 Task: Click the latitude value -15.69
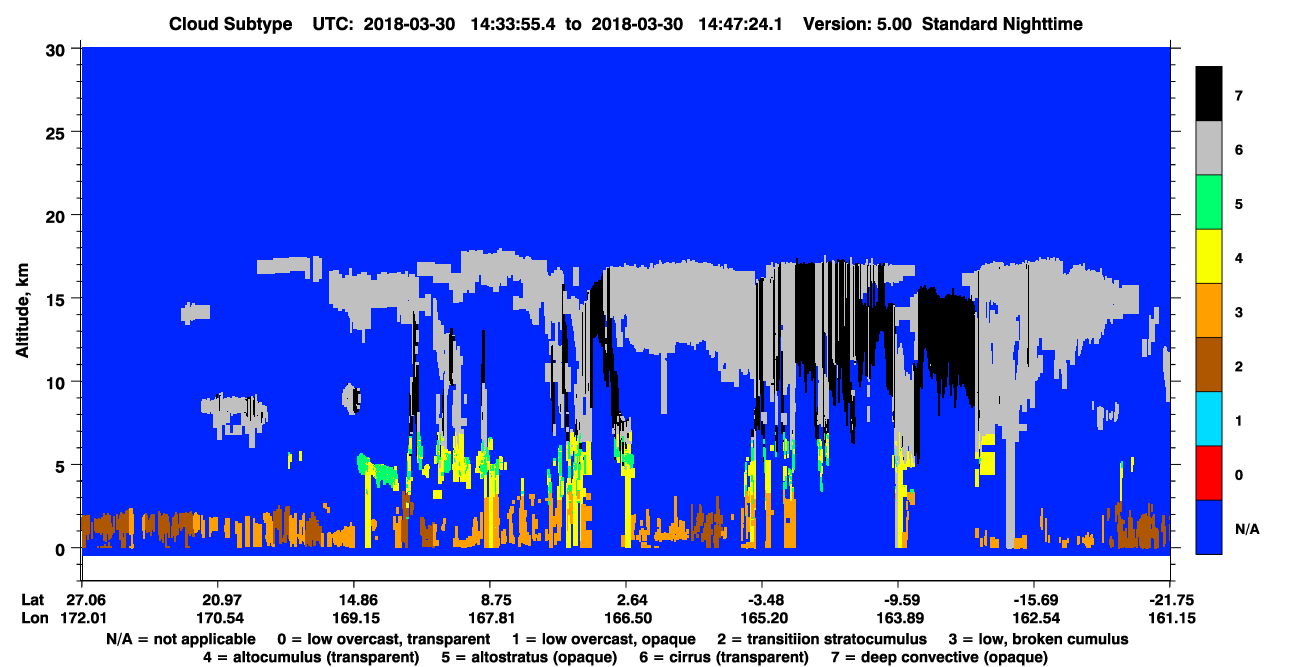click(x=1034, y=600)
